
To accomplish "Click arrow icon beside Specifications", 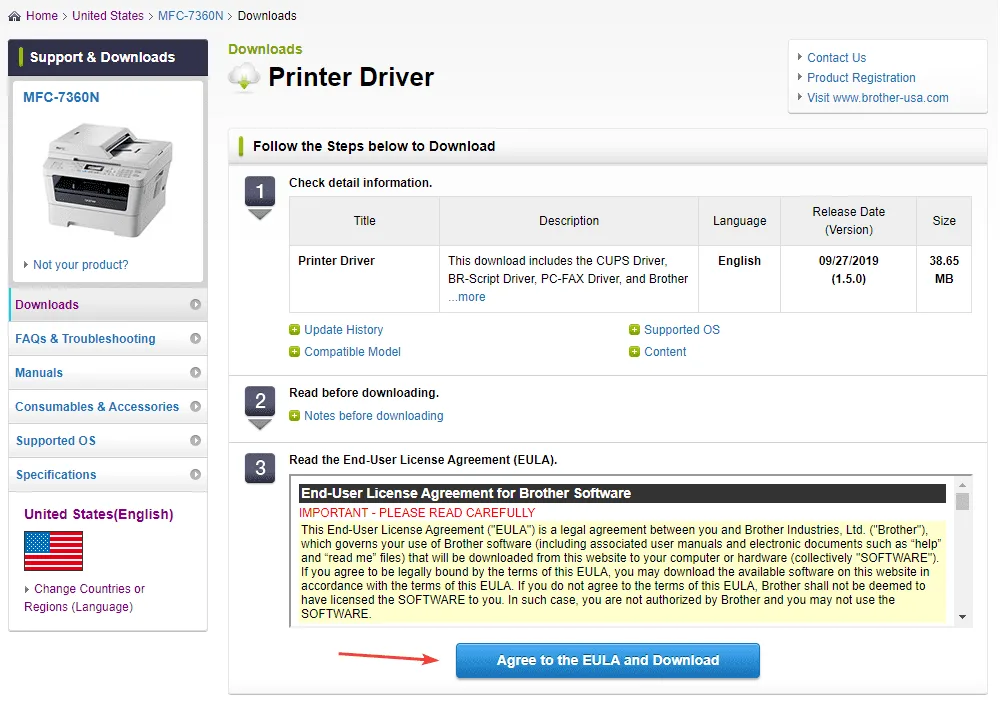I will tap(195, 475).
